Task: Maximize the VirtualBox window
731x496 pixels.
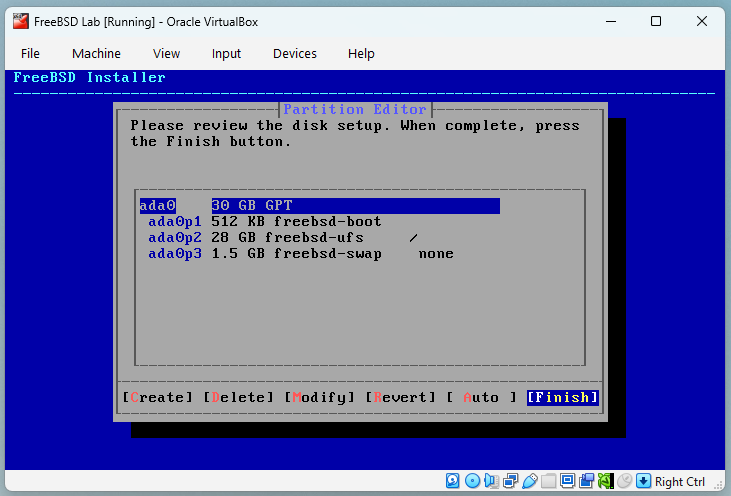Action: pos(656,21)
